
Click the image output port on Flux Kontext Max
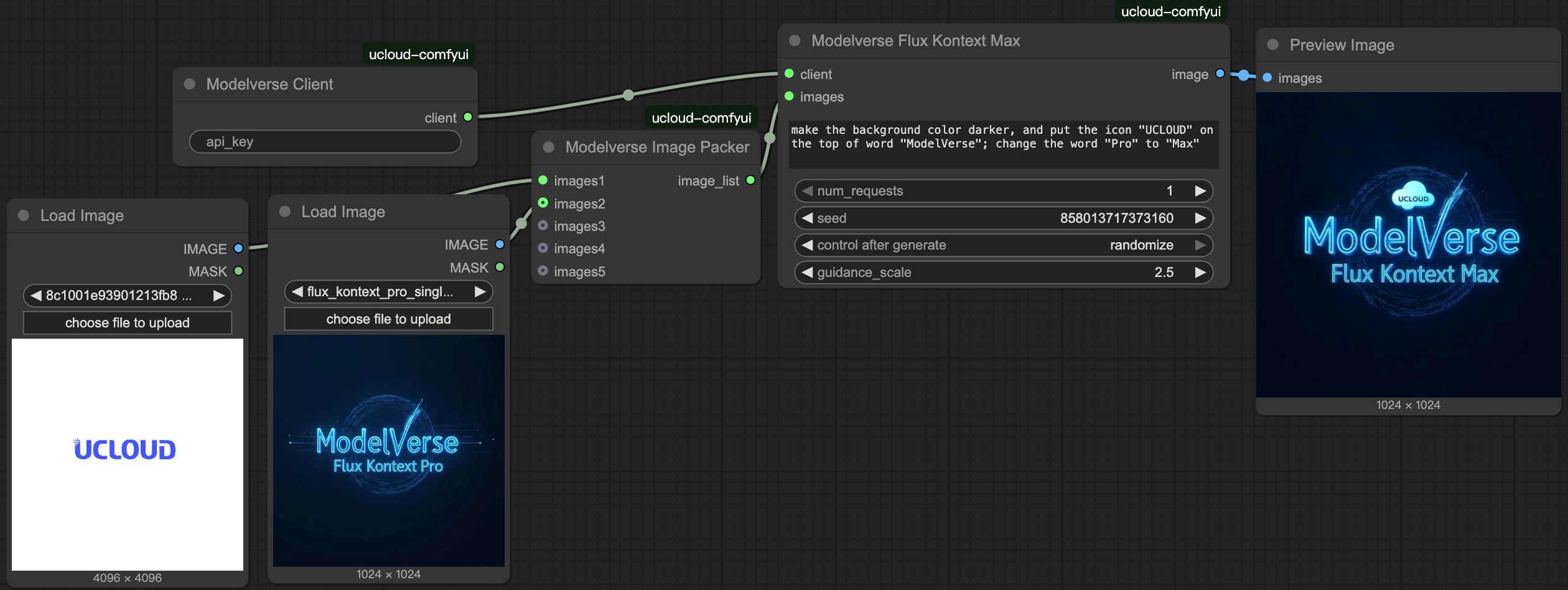(1220, 73)
